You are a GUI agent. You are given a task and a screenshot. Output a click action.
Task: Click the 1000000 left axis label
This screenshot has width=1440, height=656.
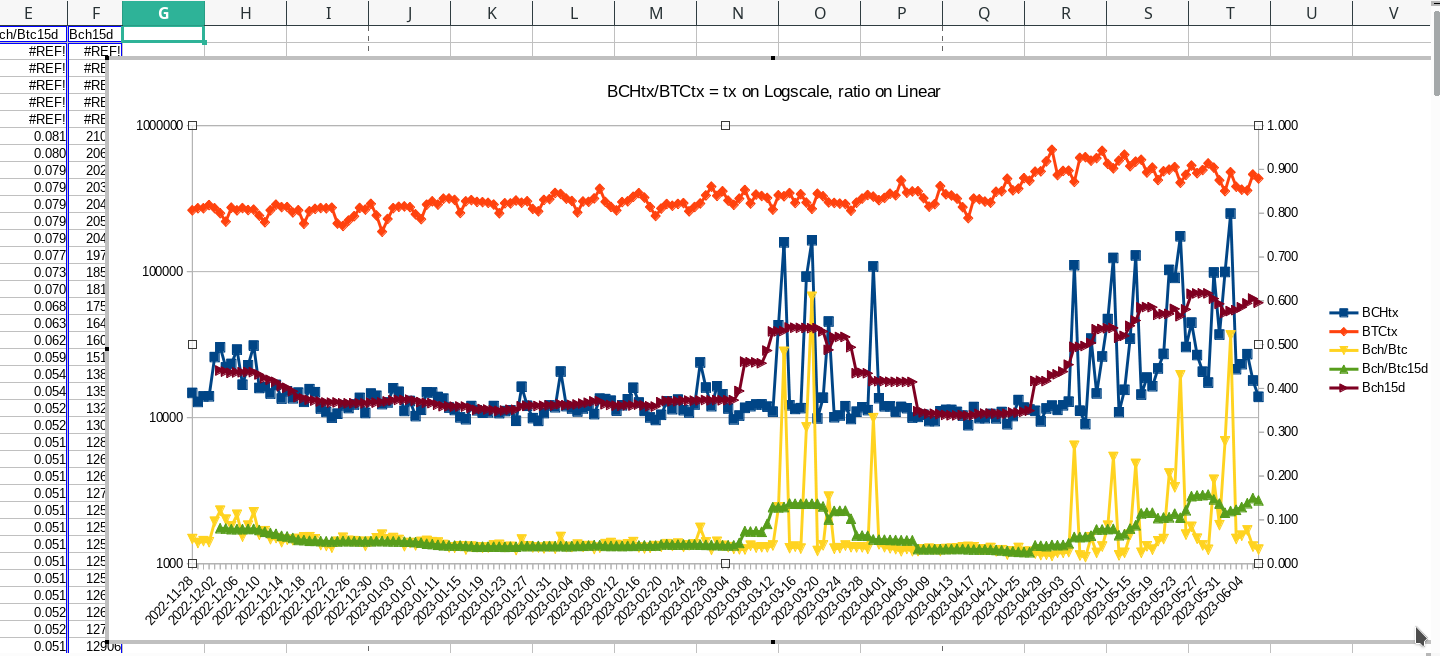point(159,126)
